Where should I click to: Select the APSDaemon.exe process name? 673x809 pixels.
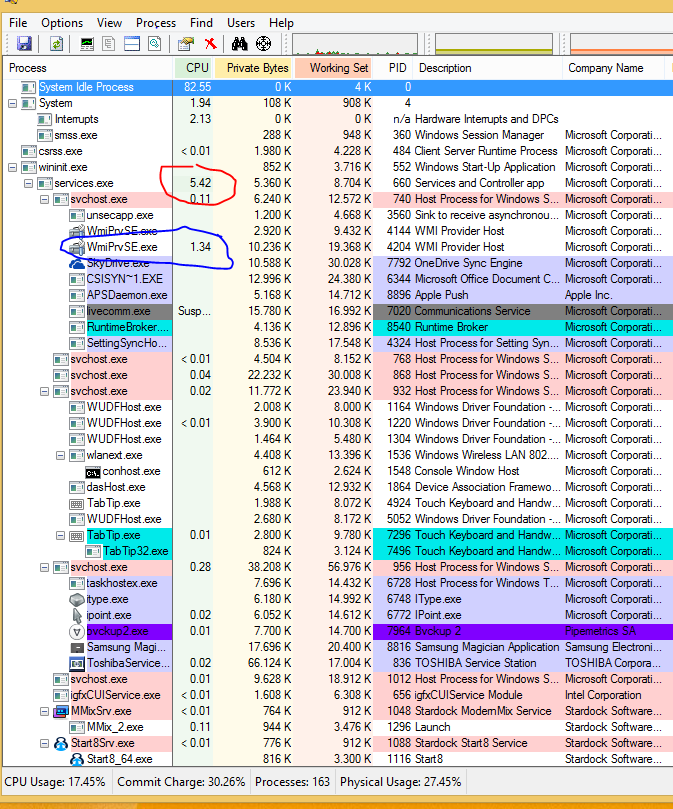pos(127,295)
